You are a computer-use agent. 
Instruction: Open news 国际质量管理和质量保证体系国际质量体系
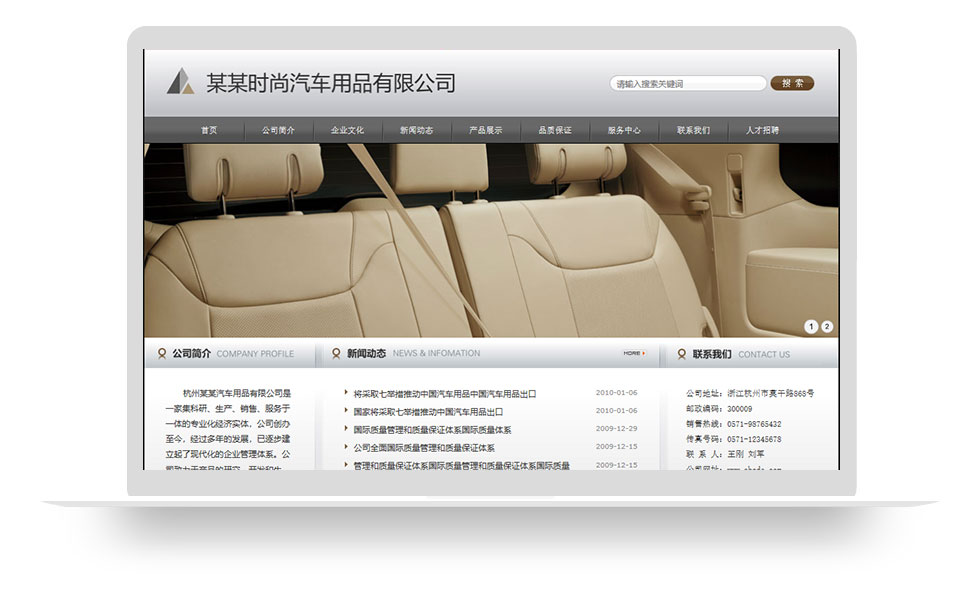click(x=432, y=430)
